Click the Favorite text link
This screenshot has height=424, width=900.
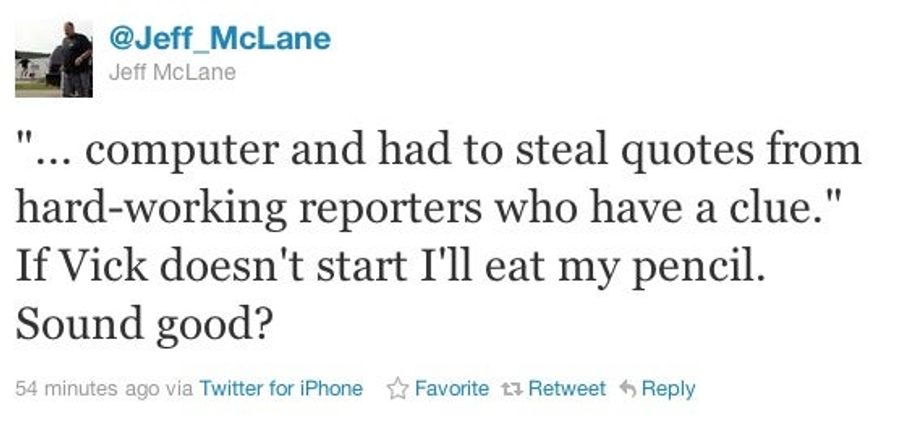[x=452, y=388]
